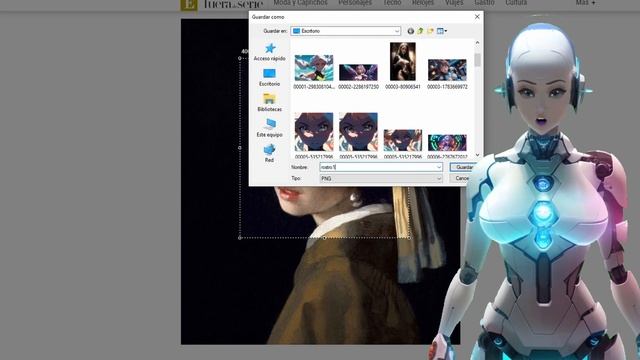640x360 pixels.
Task: Open Viajes menu on the website
Action: [454, 2]
